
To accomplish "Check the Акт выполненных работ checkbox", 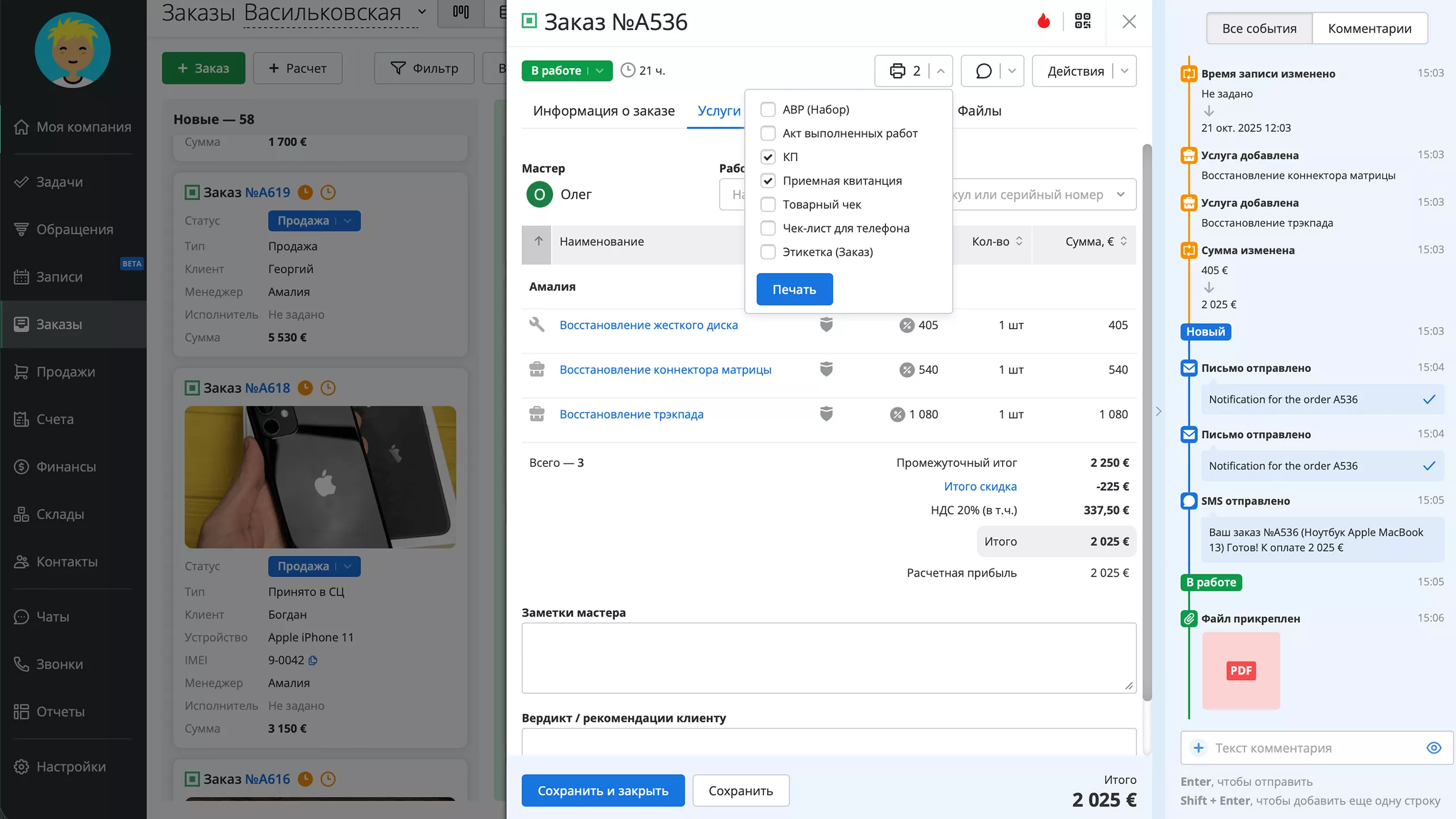I will [x=768, y=133].
